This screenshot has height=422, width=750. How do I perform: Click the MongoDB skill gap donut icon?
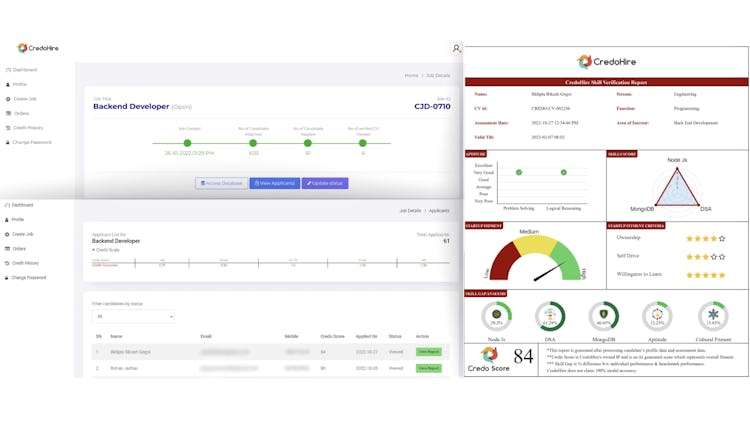(604, 316)
